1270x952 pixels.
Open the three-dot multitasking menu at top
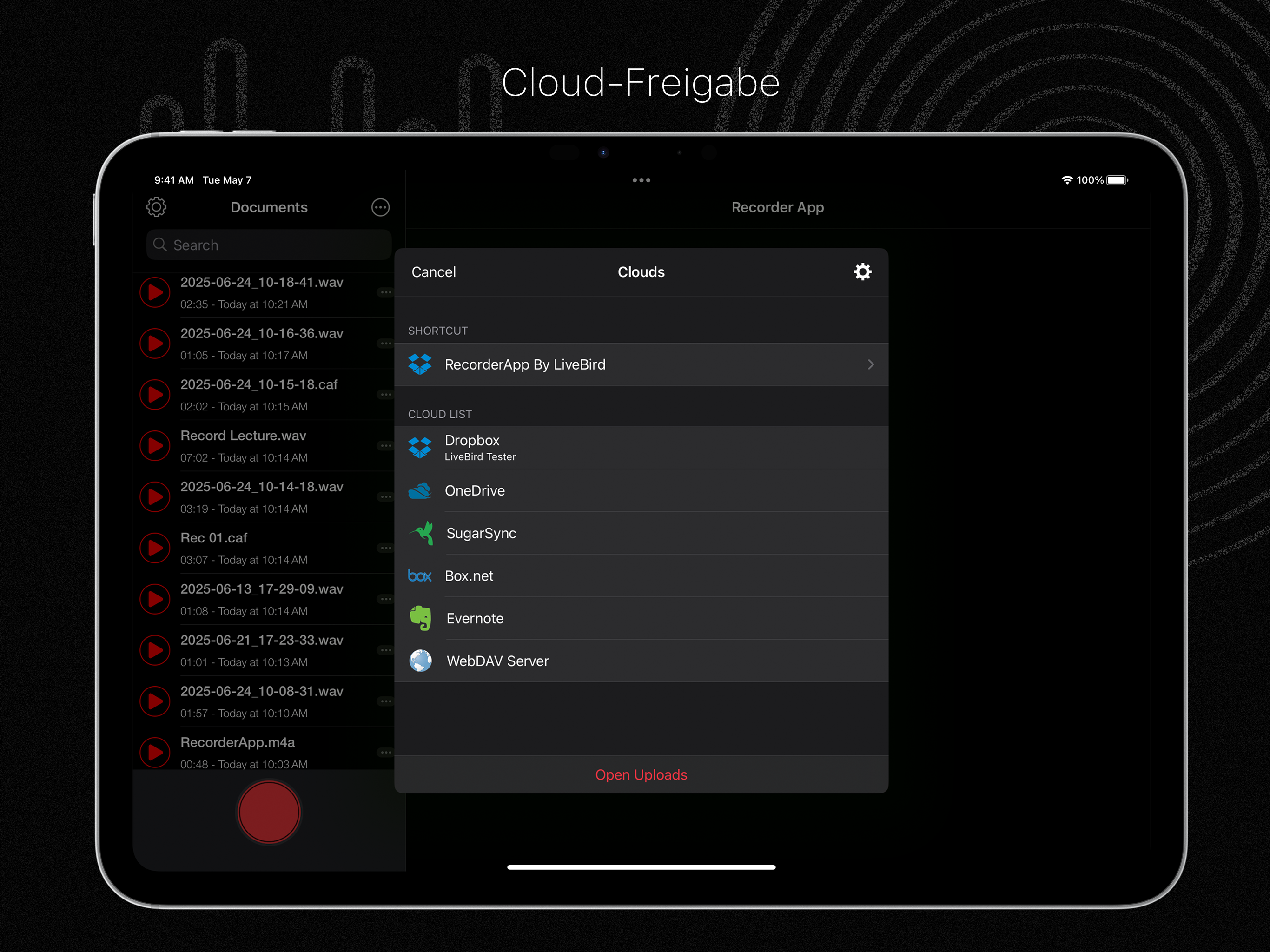pos(641,180)
